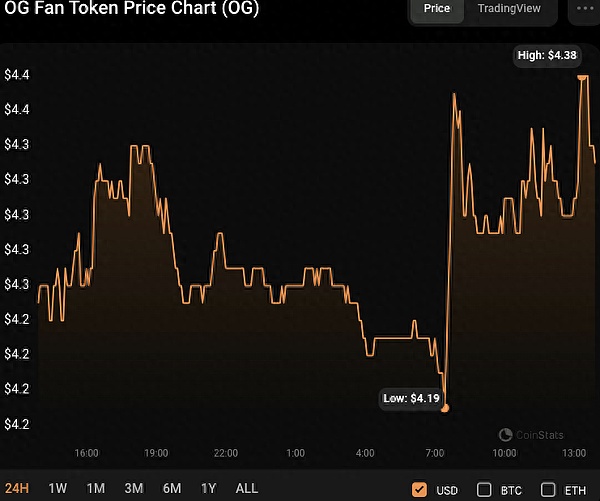The height and width of the screenshot is (501, 600).
Task: Show the 1Y price history
Action: coord(209,489)
